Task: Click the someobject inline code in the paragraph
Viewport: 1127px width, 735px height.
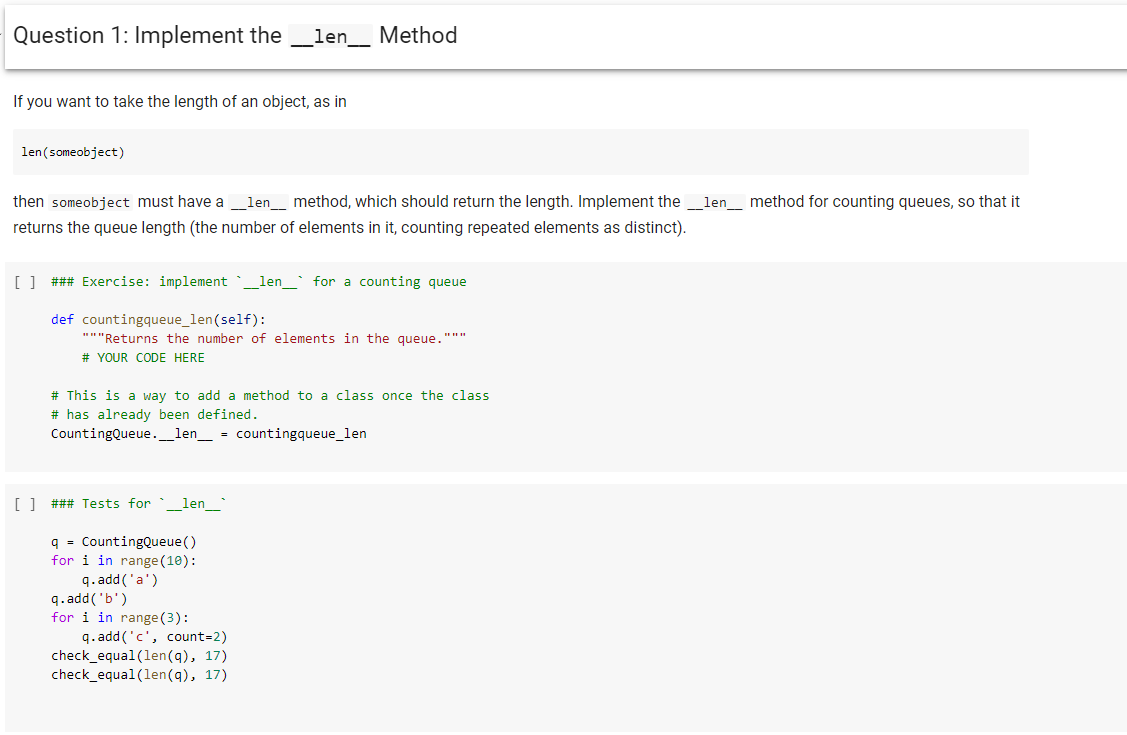Action: 90,202
